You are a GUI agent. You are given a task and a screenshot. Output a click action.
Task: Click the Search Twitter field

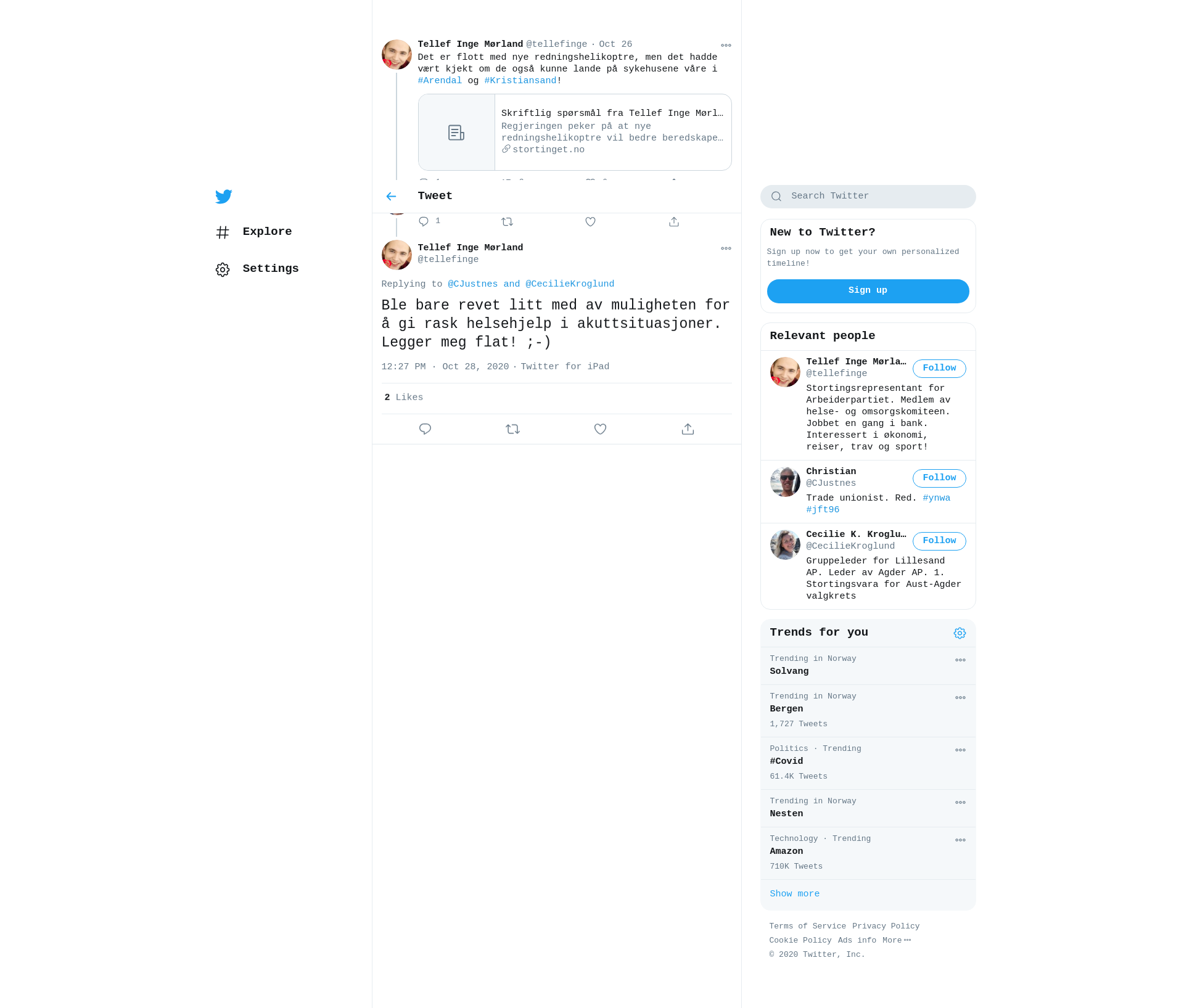pyautogui.click(x=868, y=197)
